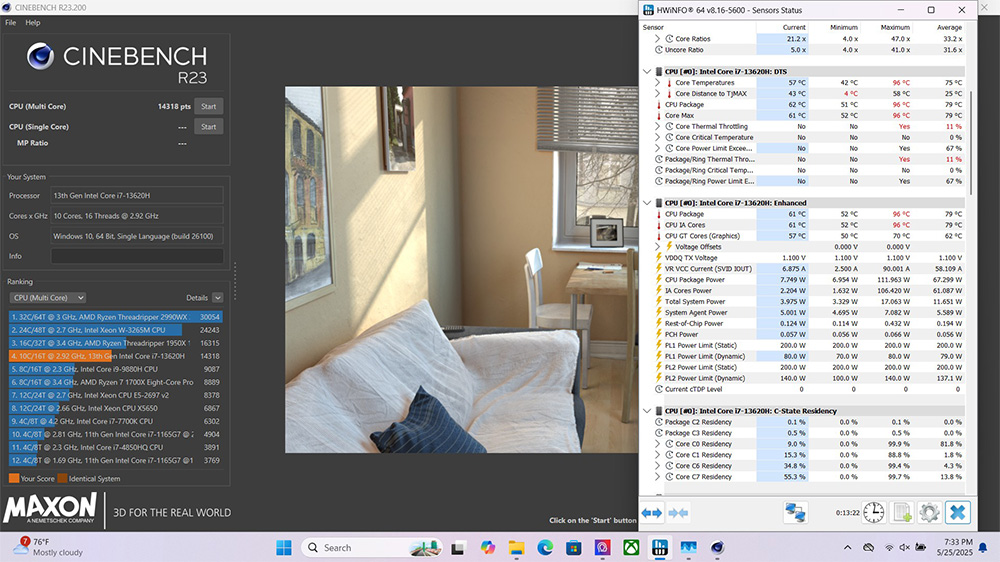Expand Core Distance to TjMAX row

click(657, 94)
